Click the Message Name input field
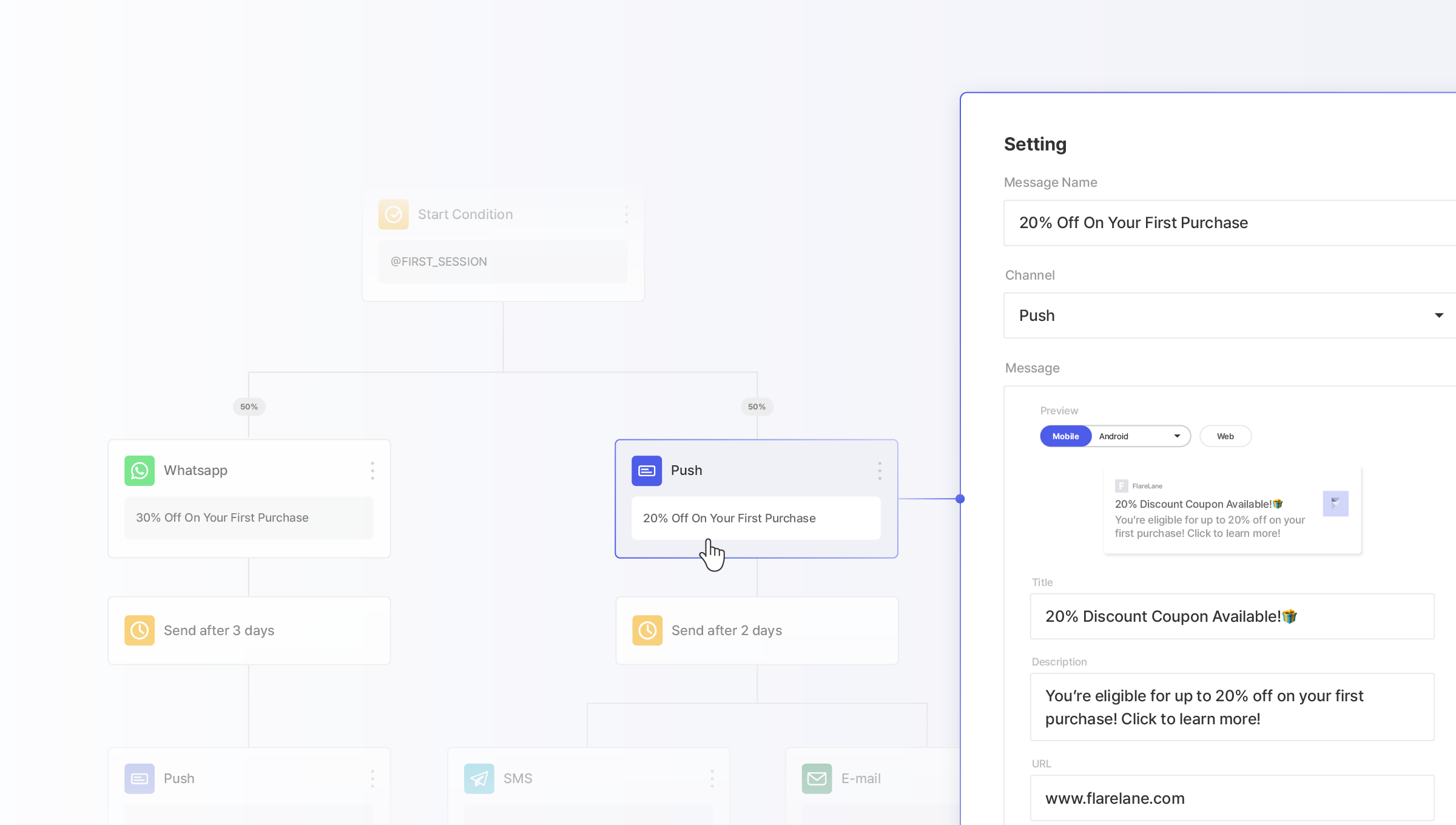1456x825 pixels. point(1229,223)
